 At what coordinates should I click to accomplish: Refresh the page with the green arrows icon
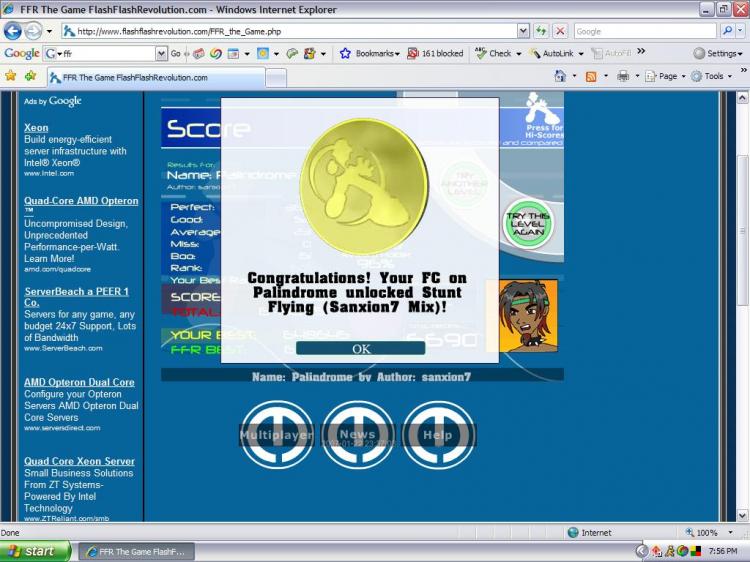pyautogui.click(x=541, y=32)
